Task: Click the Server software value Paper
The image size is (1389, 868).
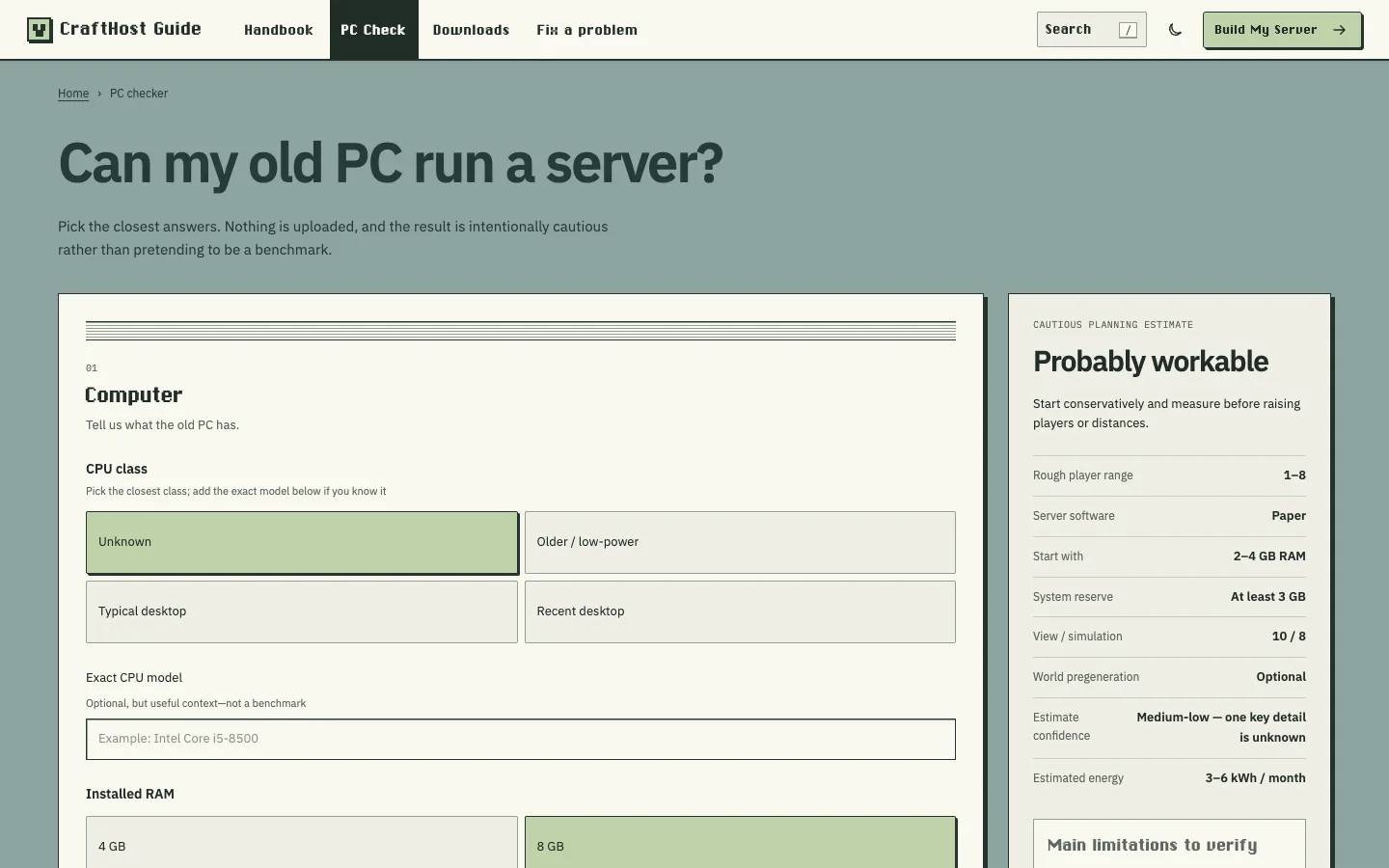Action: pos(1289,516)
